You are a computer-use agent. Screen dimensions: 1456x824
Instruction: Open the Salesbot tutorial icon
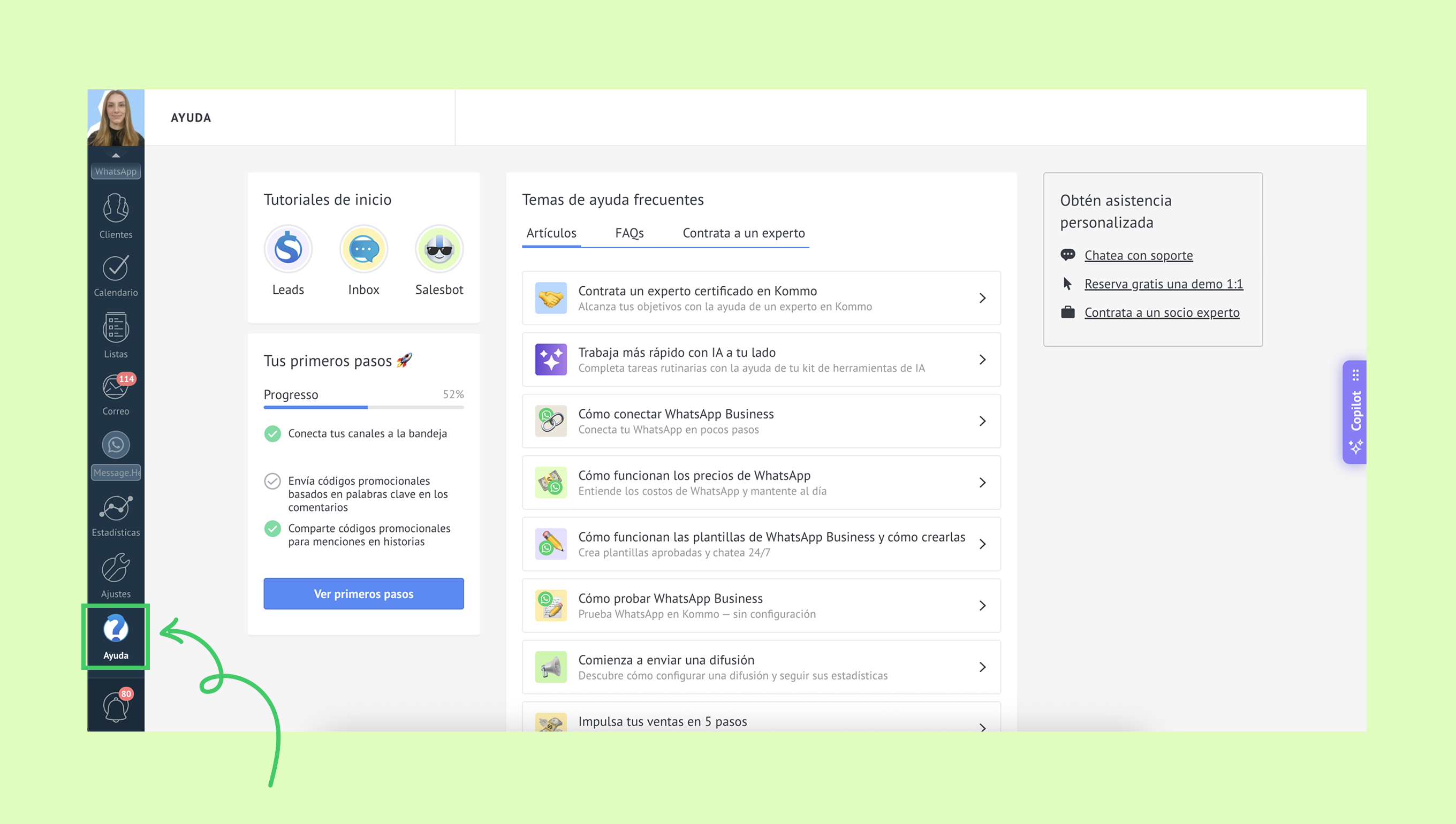click(439, 249)
